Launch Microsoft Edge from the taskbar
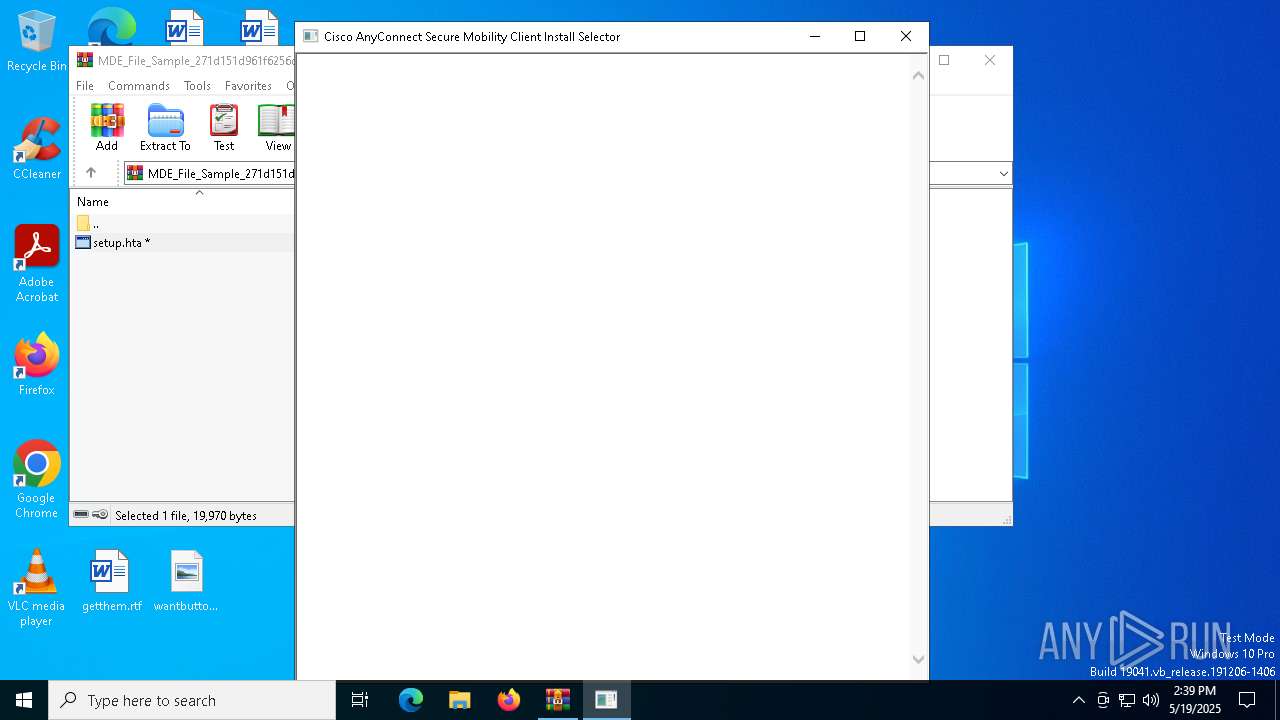1280x720 pixels. coord(411,700)
